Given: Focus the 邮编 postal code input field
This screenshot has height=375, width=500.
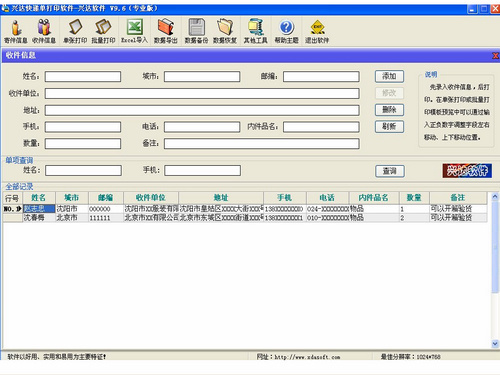Looking at the screenshot, I should tap(321, 76).
